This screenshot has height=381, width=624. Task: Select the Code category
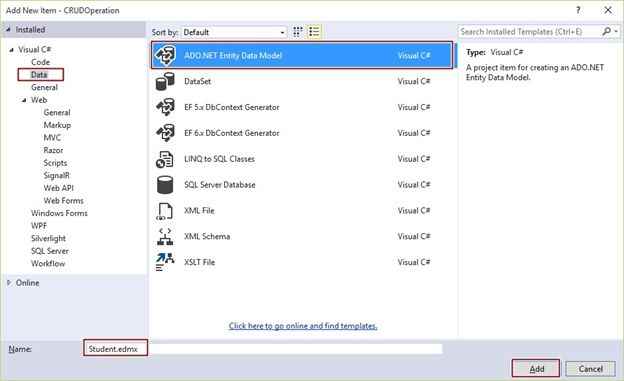tap(41, 62)
